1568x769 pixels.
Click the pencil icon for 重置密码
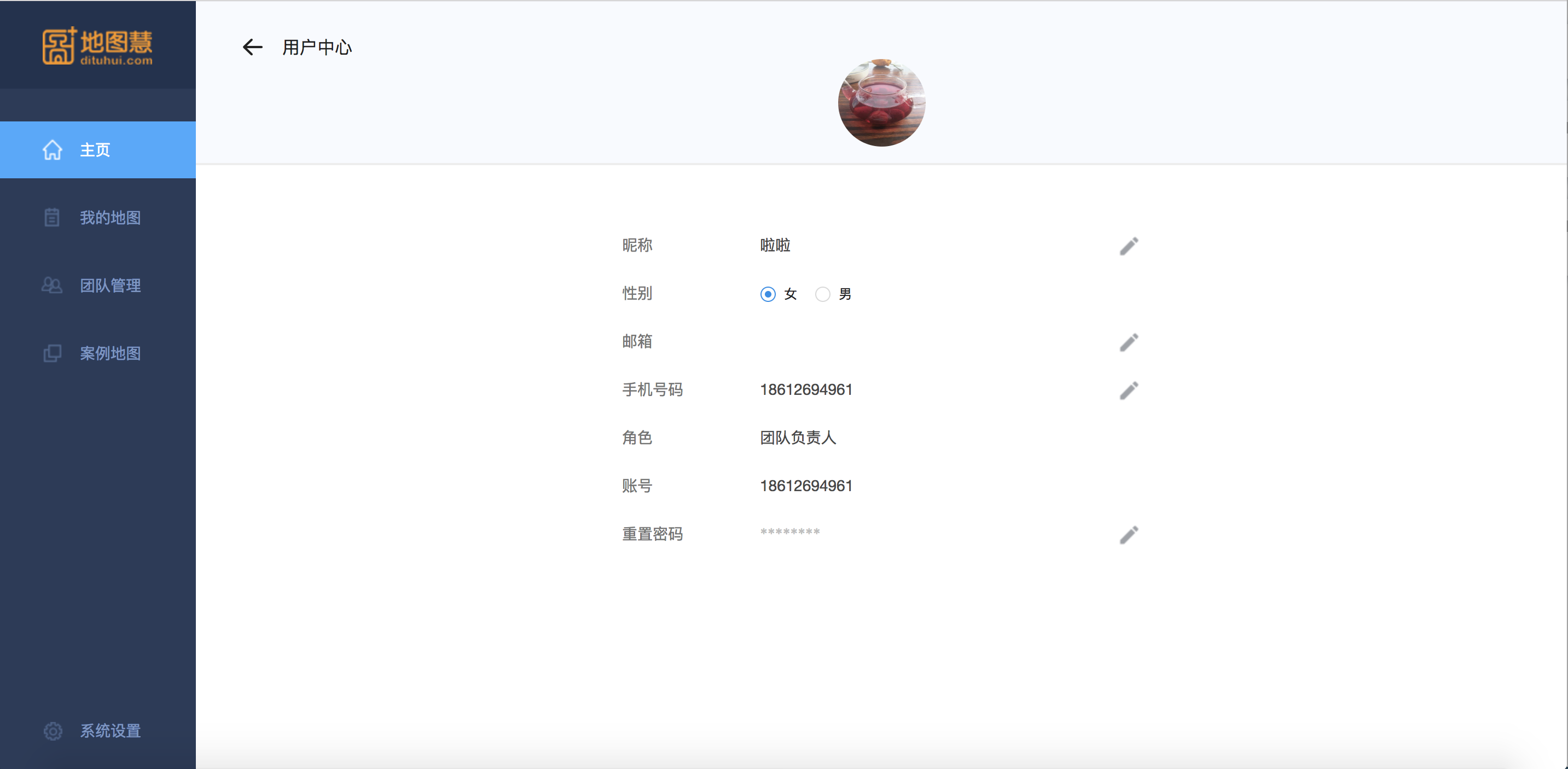(x=1129, y=534)
